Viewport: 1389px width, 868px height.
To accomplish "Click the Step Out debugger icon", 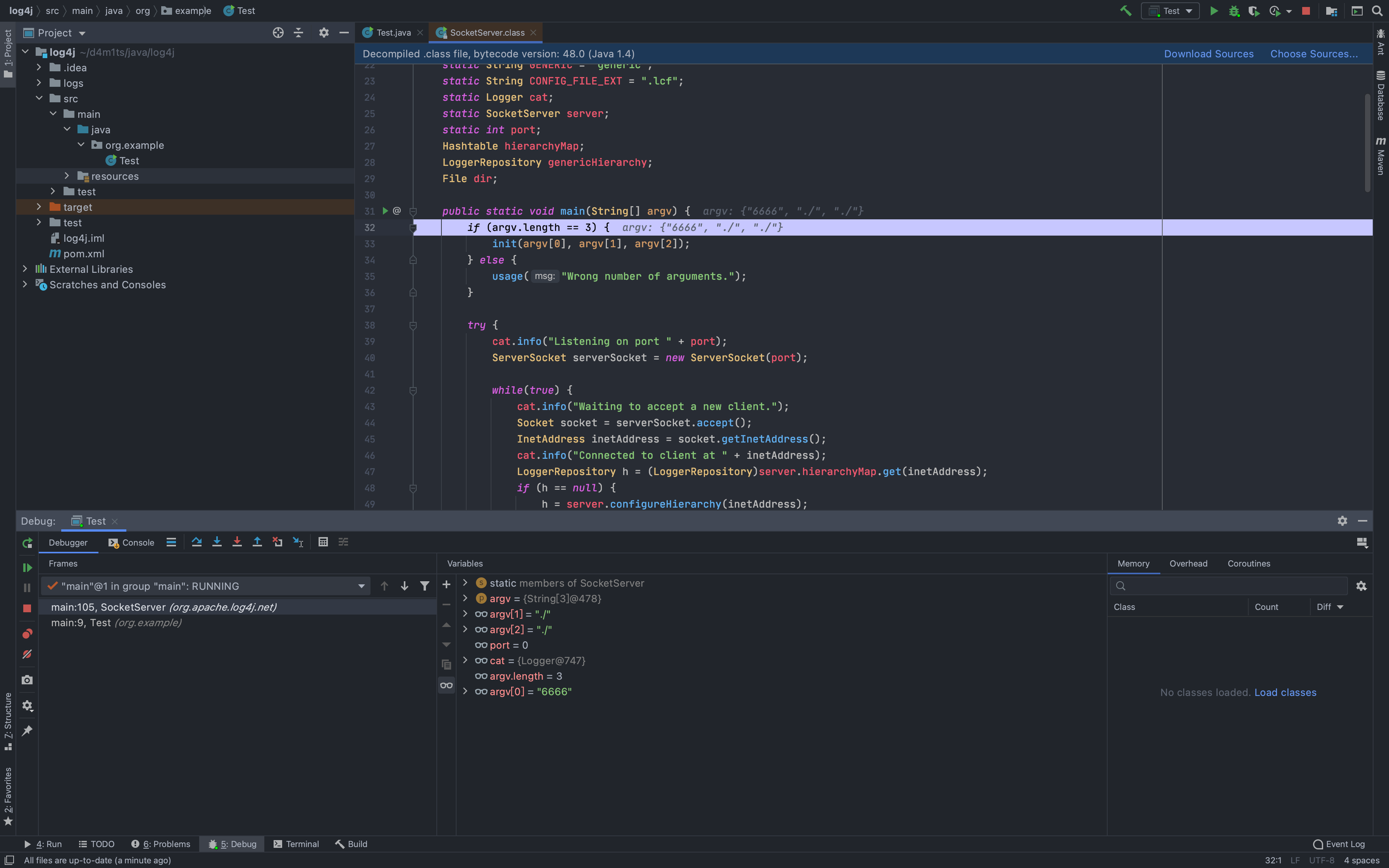I will pos(257,542).
